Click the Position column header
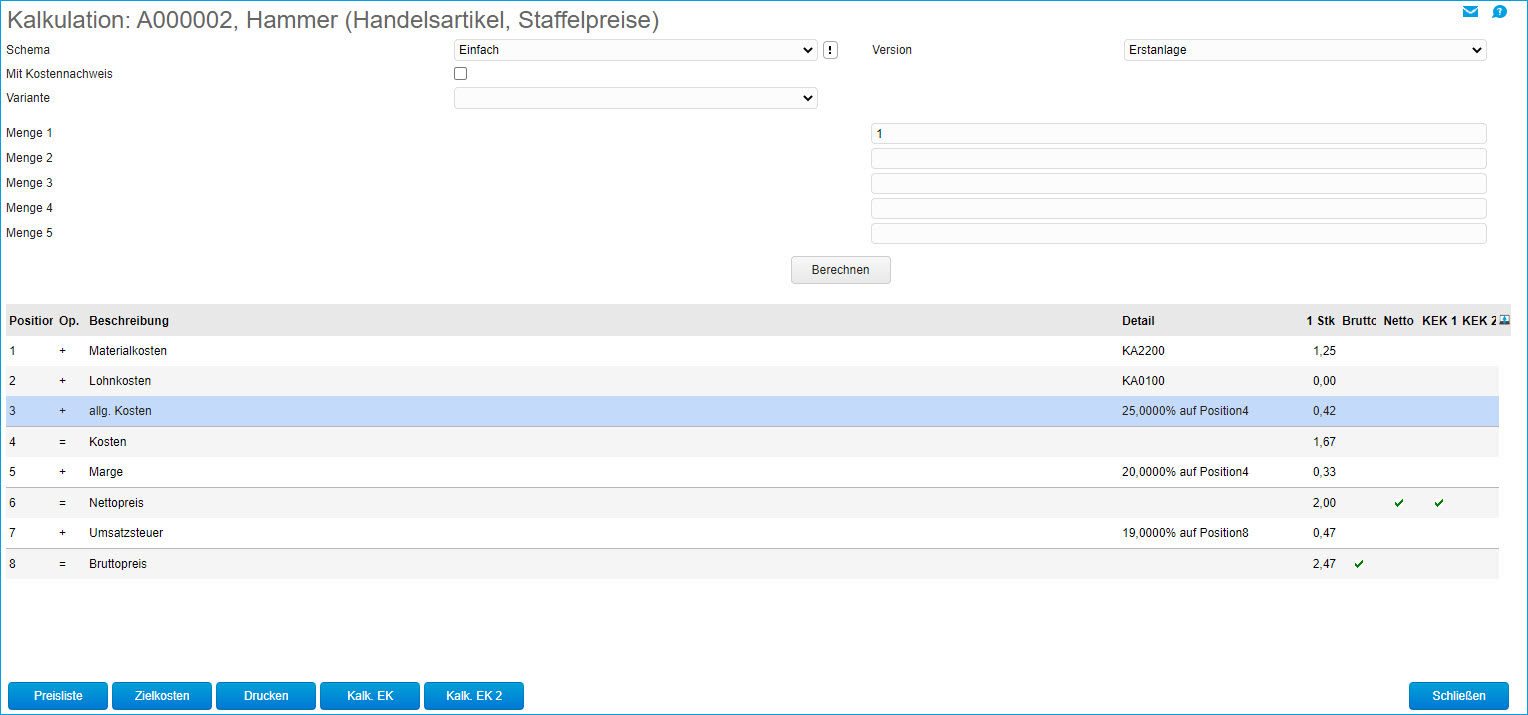This screenshot has width=1528, height=715. [x=31, y=321]
